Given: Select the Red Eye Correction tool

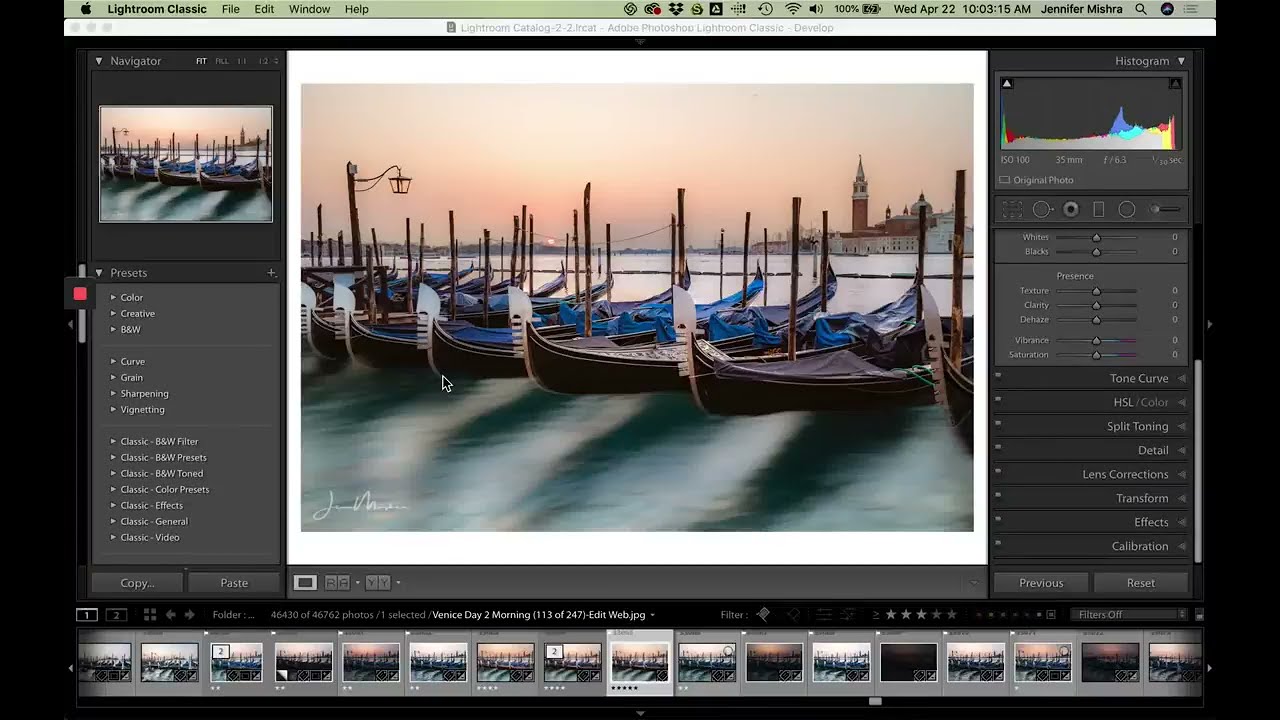Looking at the screenshot, I should point(1071,209).
